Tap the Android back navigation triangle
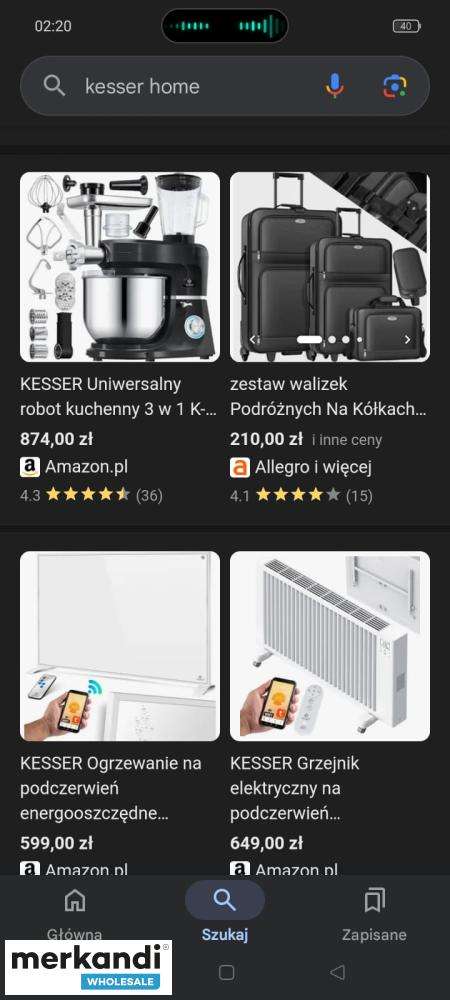 click(x=338, y=972)
